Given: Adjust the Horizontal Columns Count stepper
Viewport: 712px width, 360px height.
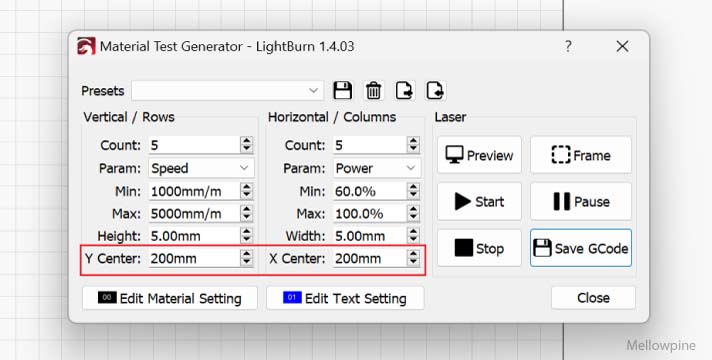Looking at the screenshot, I should (413, 145).
